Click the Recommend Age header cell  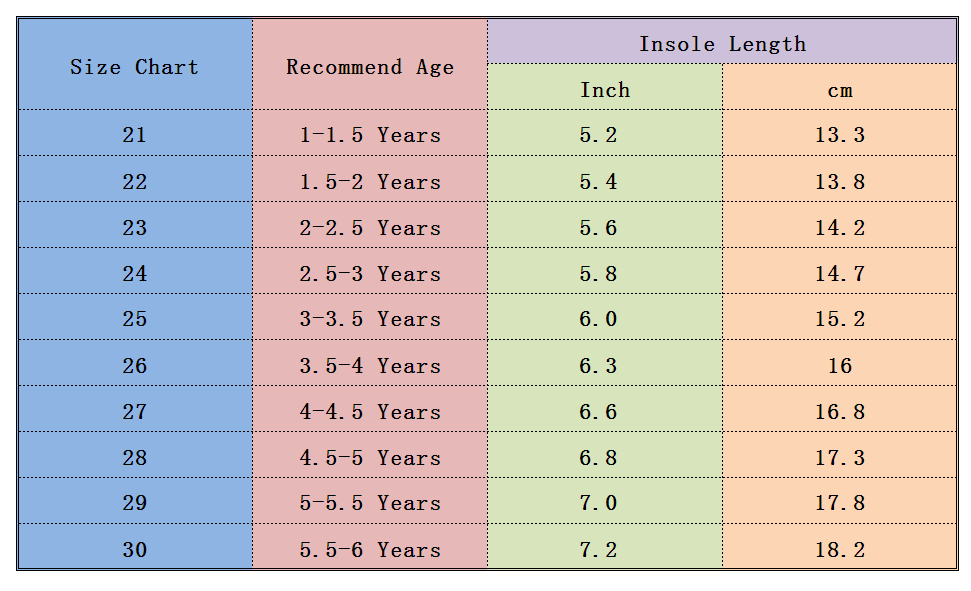click(x=370, y=67)
